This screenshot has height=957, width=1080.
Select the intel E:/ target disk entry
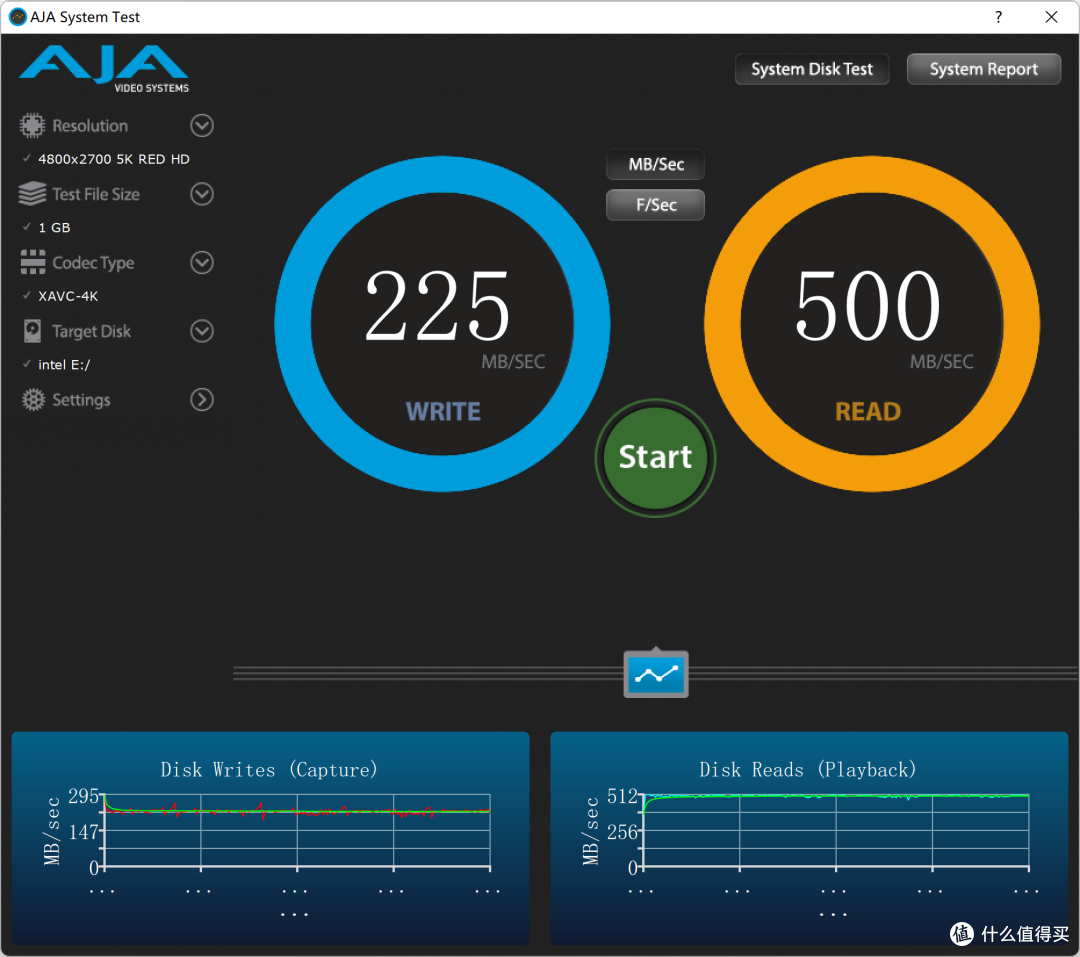(64, 364)
